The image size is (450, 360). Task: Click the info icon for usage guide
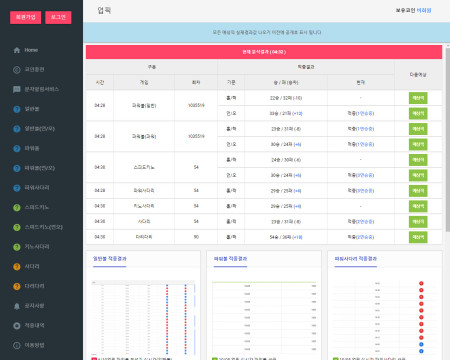tap(17, 345)
